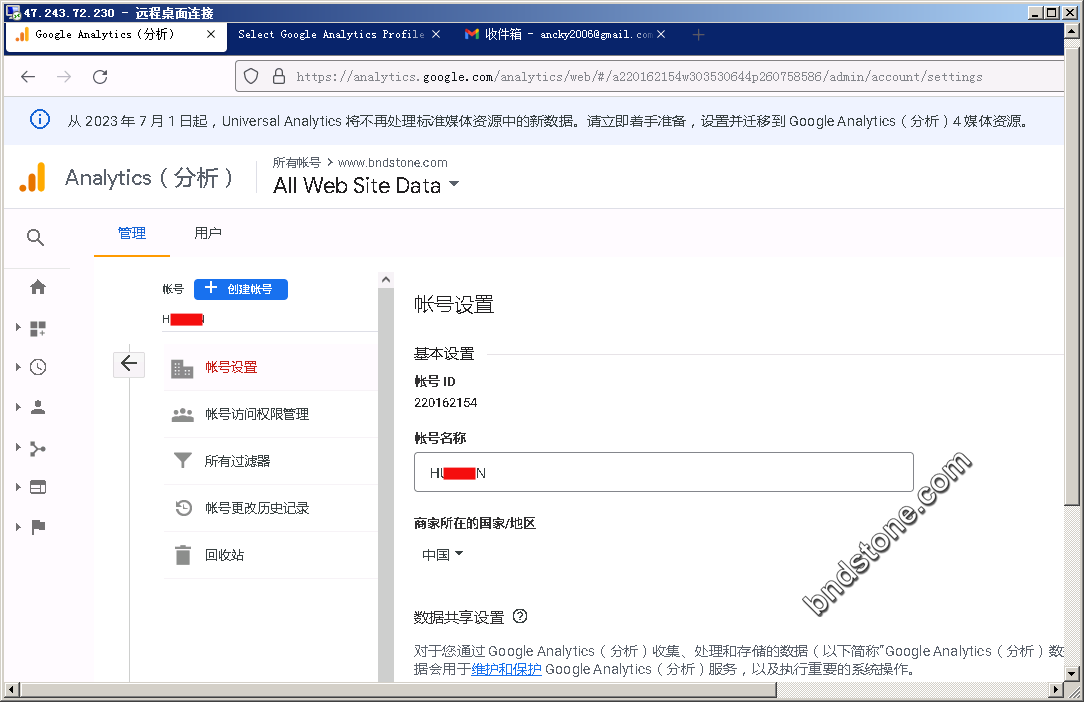Expand the Customization sidebar section arrow
The width and height of the screenshot is (1084, 702).
(x=19, y=328)
